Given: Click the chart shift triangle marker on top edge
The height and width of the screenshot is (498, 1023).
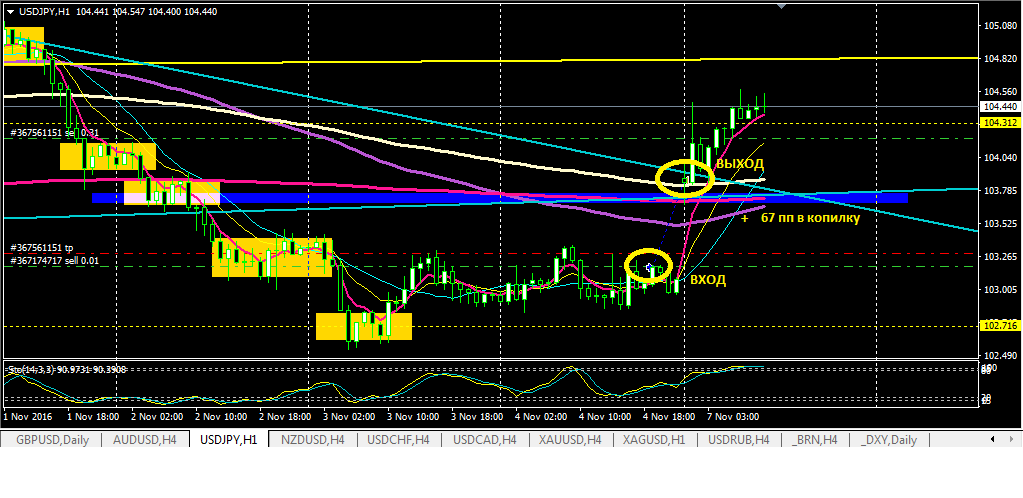Looking at the screenshot, I should point(782,7).
